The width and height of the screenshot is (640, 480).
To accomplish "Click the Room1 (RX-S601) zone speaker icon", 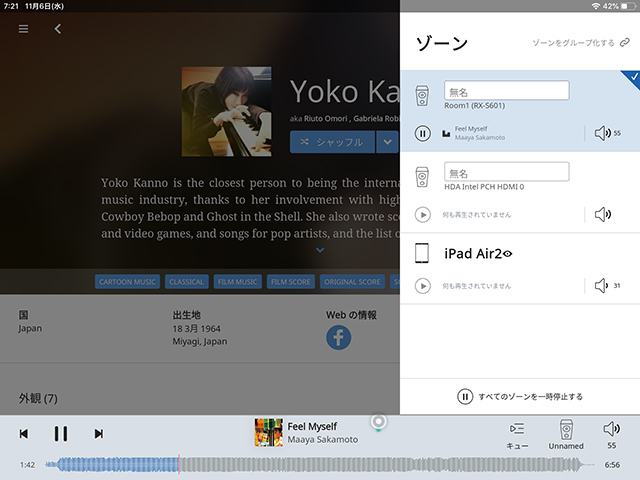I will [x=422, y=96].
